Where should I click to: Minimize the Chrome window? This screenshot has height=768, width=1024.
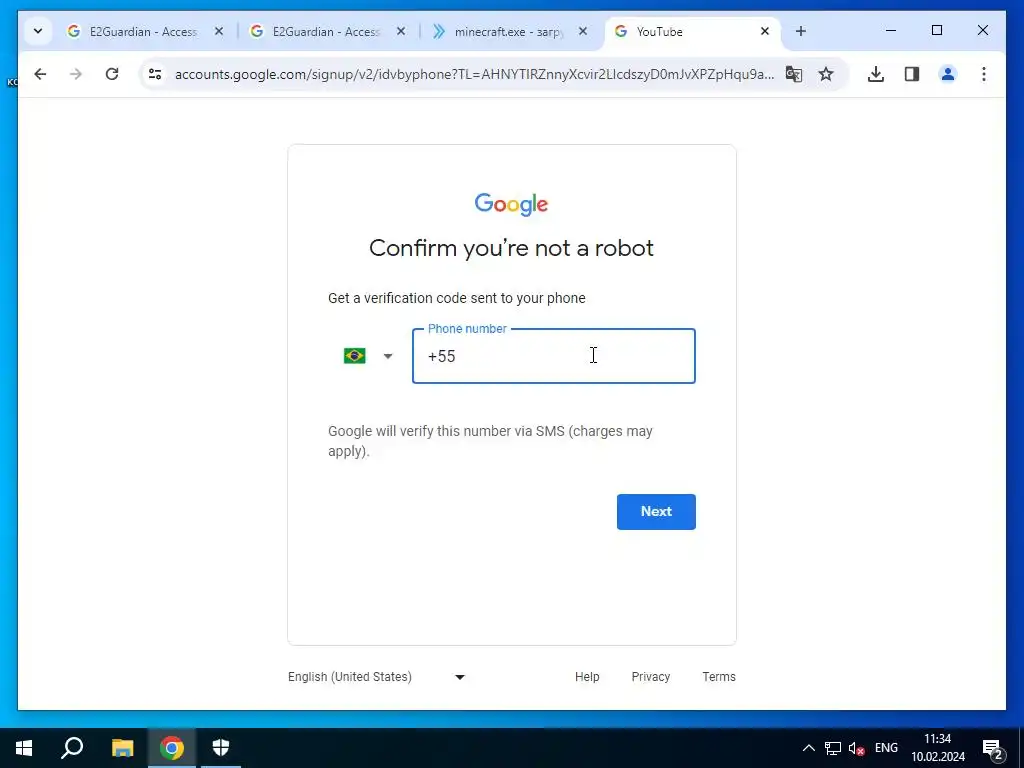891,31
